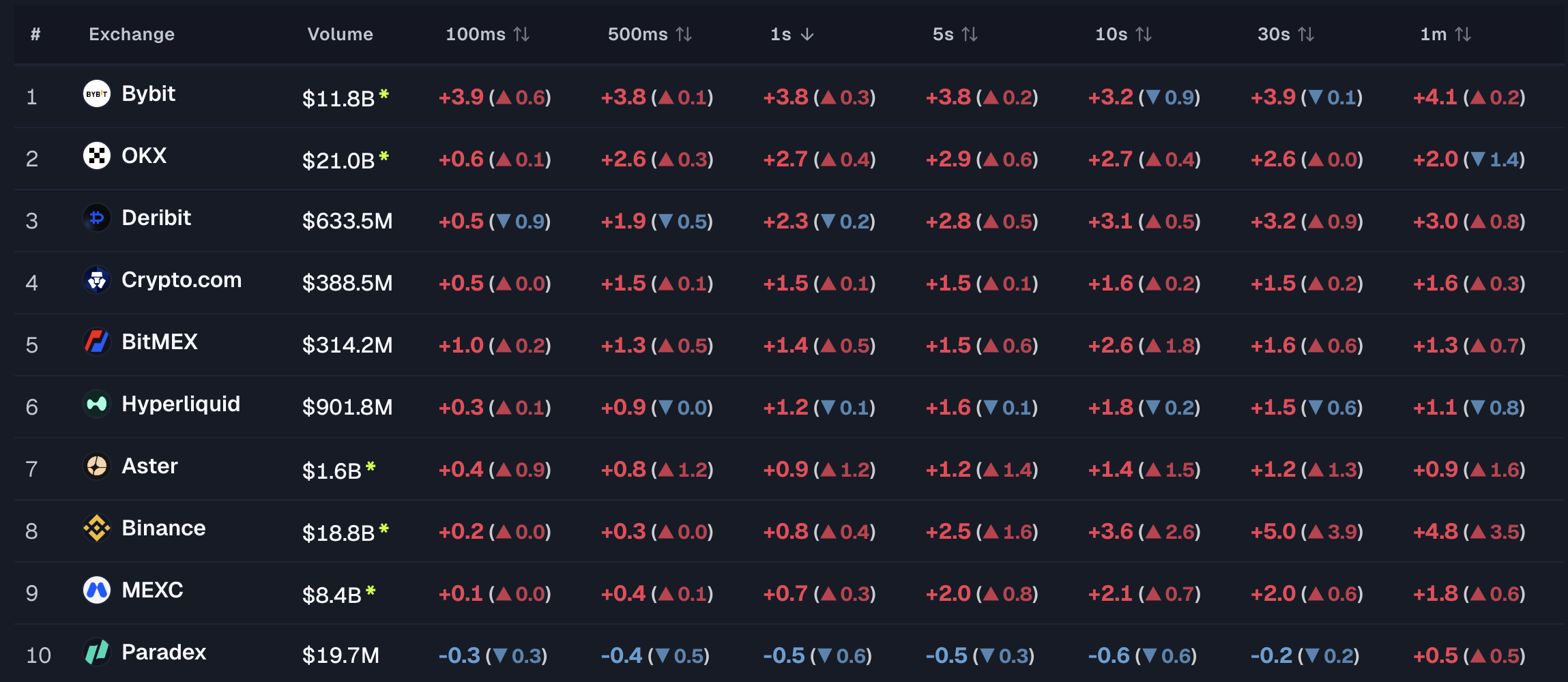This screenshot has height=682, width=1568.
Task: Click the sort arrows next to 5s
Action: pos(970,34)
